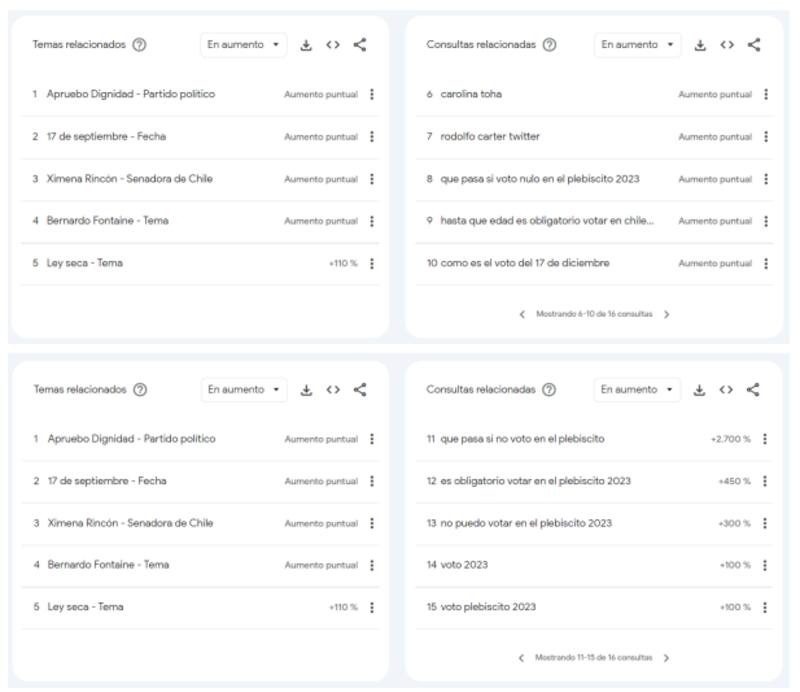Screen dimensions: 800x692
Task: Open query 'hasta que edad es obligatorio votar en chile'
Action: tap(547, 221)
